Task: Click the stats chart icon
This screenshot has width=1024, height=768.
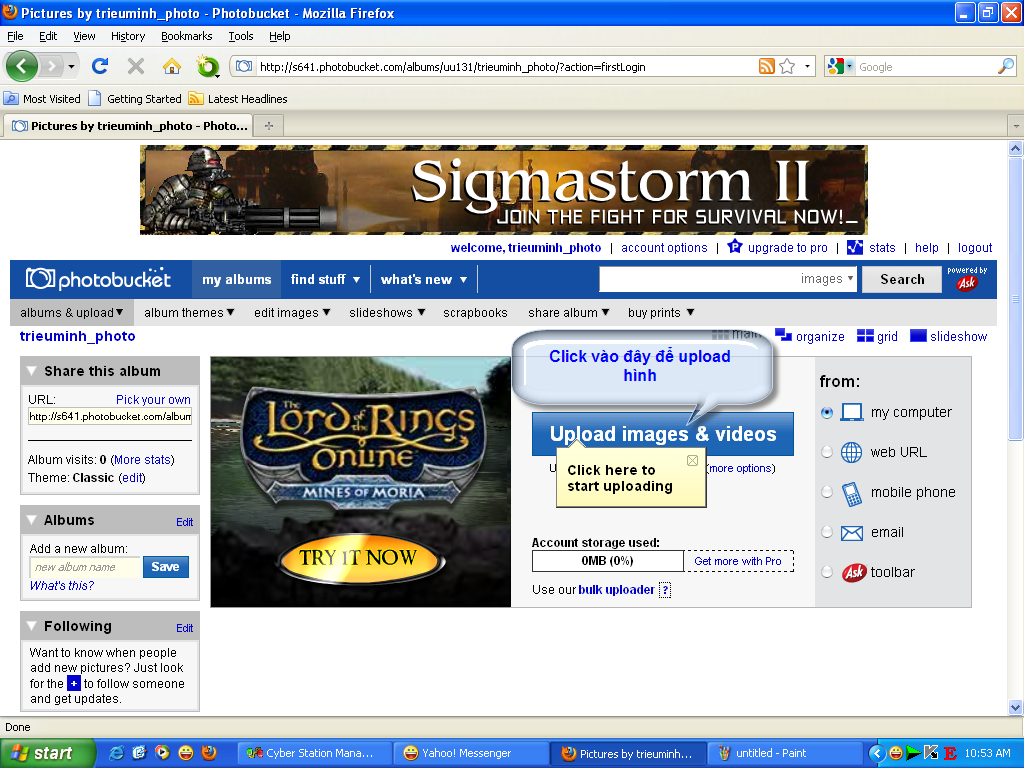Action: click(x=854, y=247)
